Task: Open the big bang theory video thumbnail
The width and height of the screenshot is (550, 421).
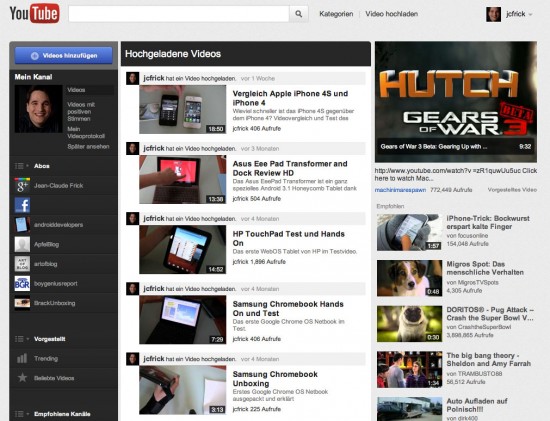Action: [409, 369]
